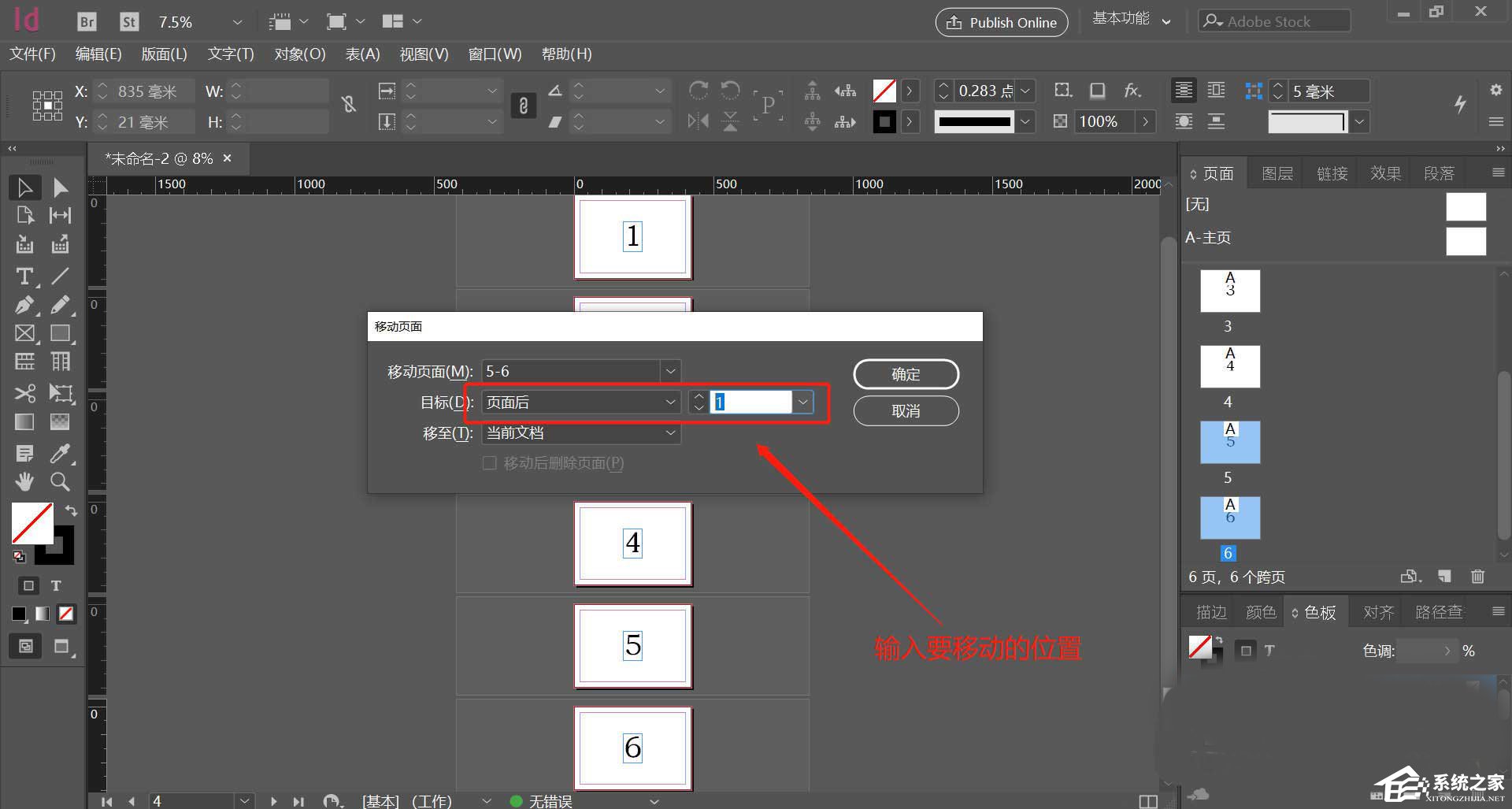Select the Gradient Swatch tool
Viewport: 1512px width, 809px height.
click(x=24, y=421)
